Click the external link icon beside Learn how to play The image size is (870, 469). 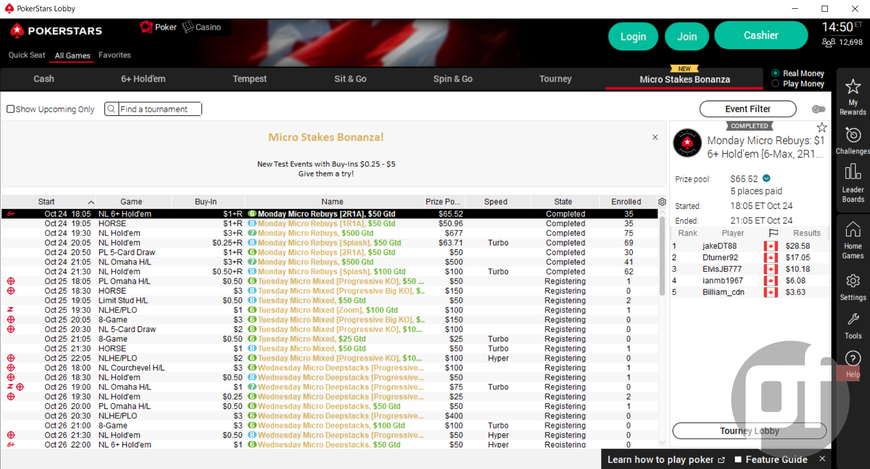click(721, 460)
